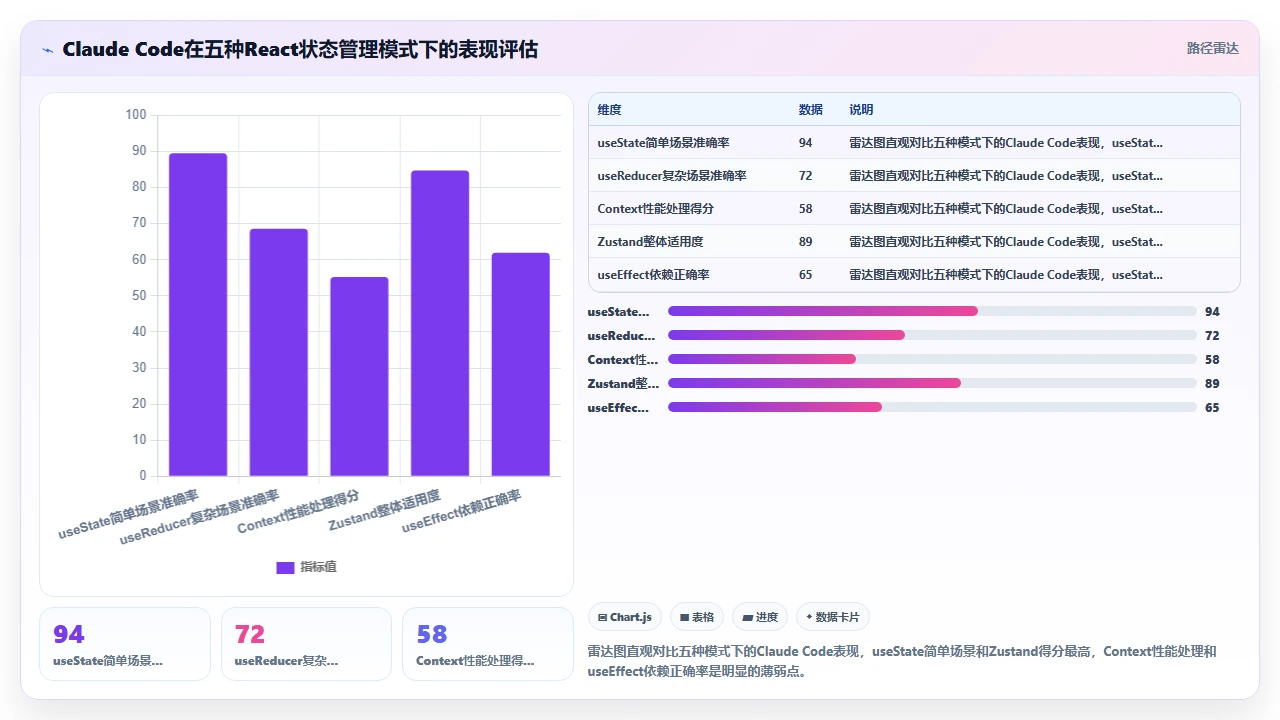The image size is (1280, 720).
Task: Click table value 89 in Zustand row
Action: (x=806, y=242)
